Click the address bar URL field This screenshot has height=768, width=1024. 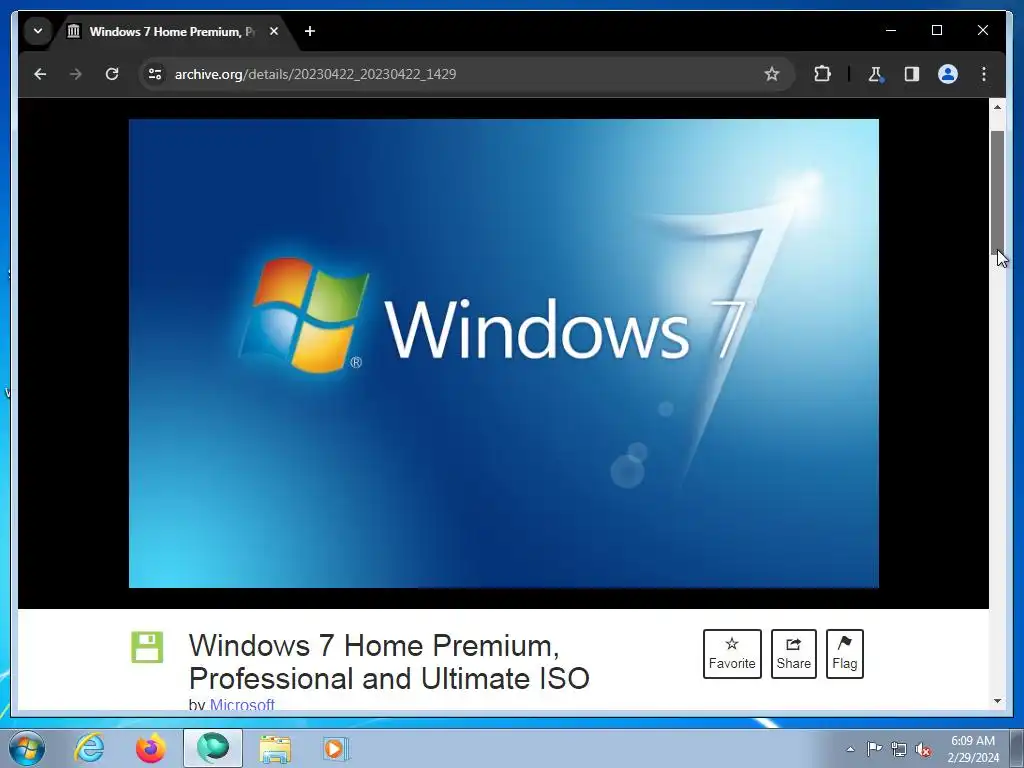[x=467, y=74]
